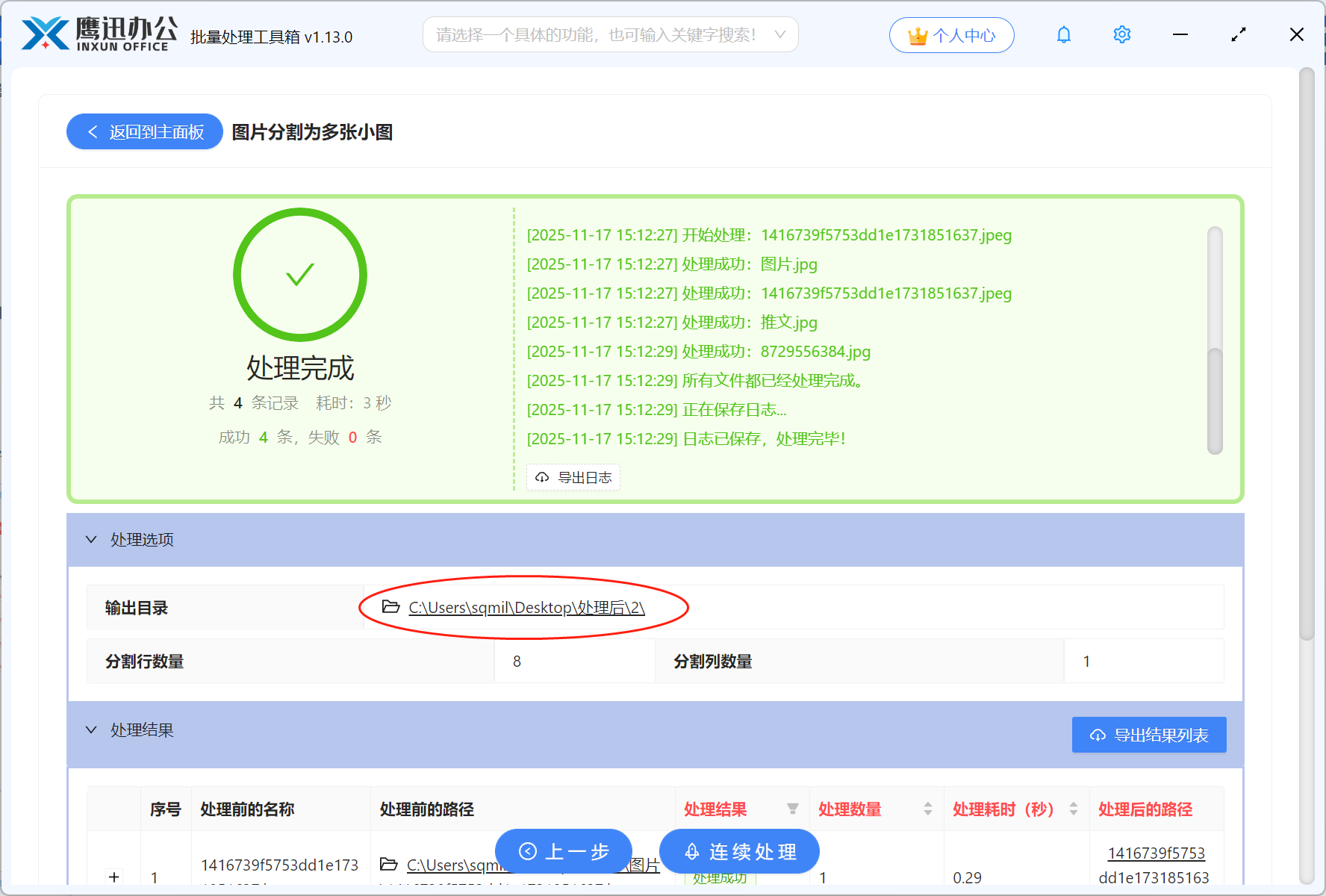1326x896 pixels.
Task: Expand the first result row with plus
Action: 113,877
